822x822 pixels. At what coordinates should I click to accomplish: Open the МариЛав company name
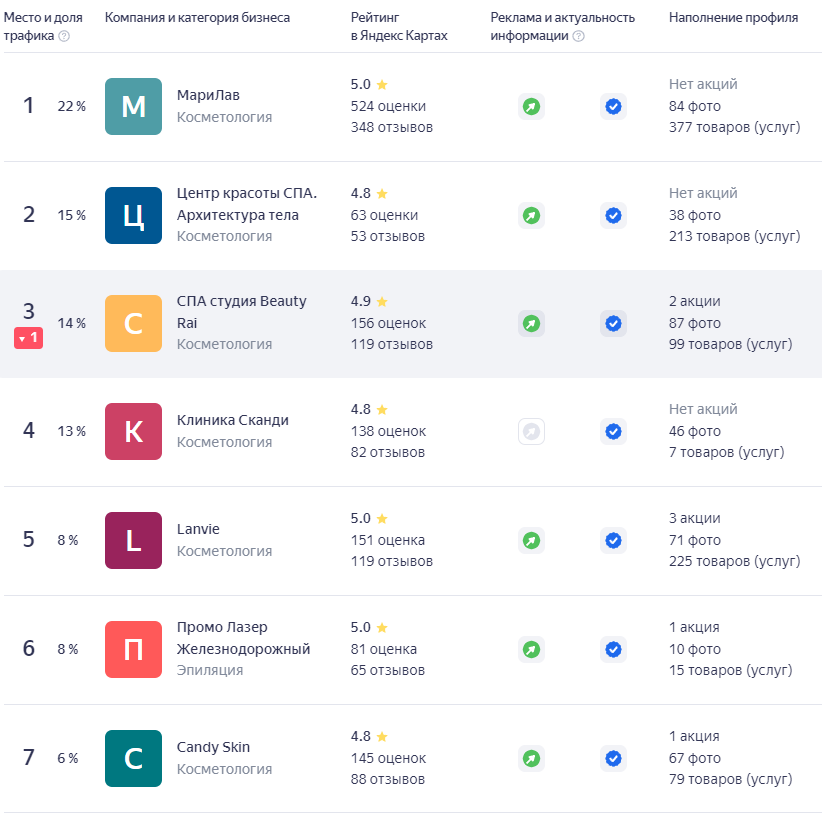click(208, 95)
